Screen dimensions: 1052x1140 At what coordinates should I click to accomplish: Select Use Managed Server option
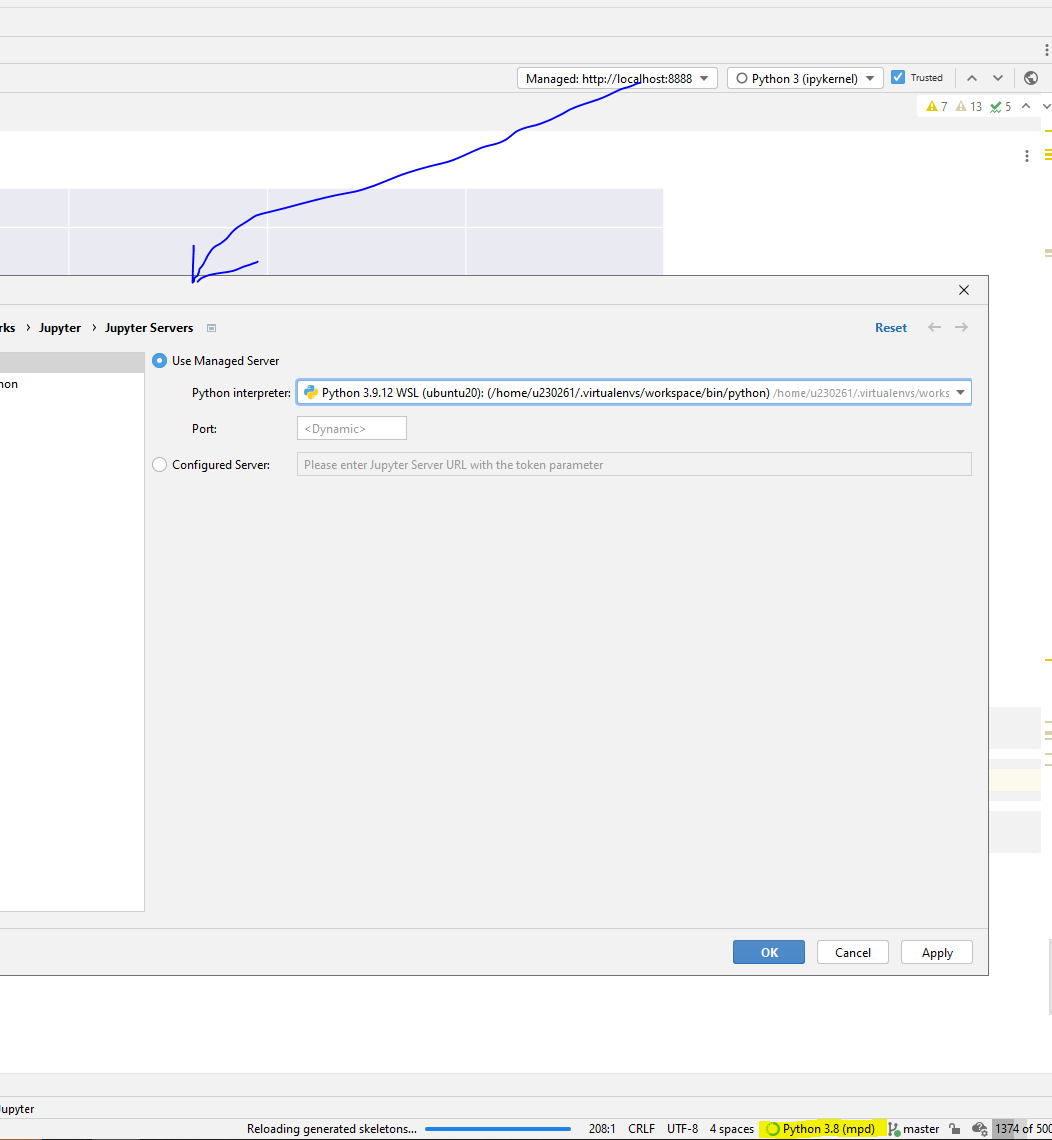[159, 361]
